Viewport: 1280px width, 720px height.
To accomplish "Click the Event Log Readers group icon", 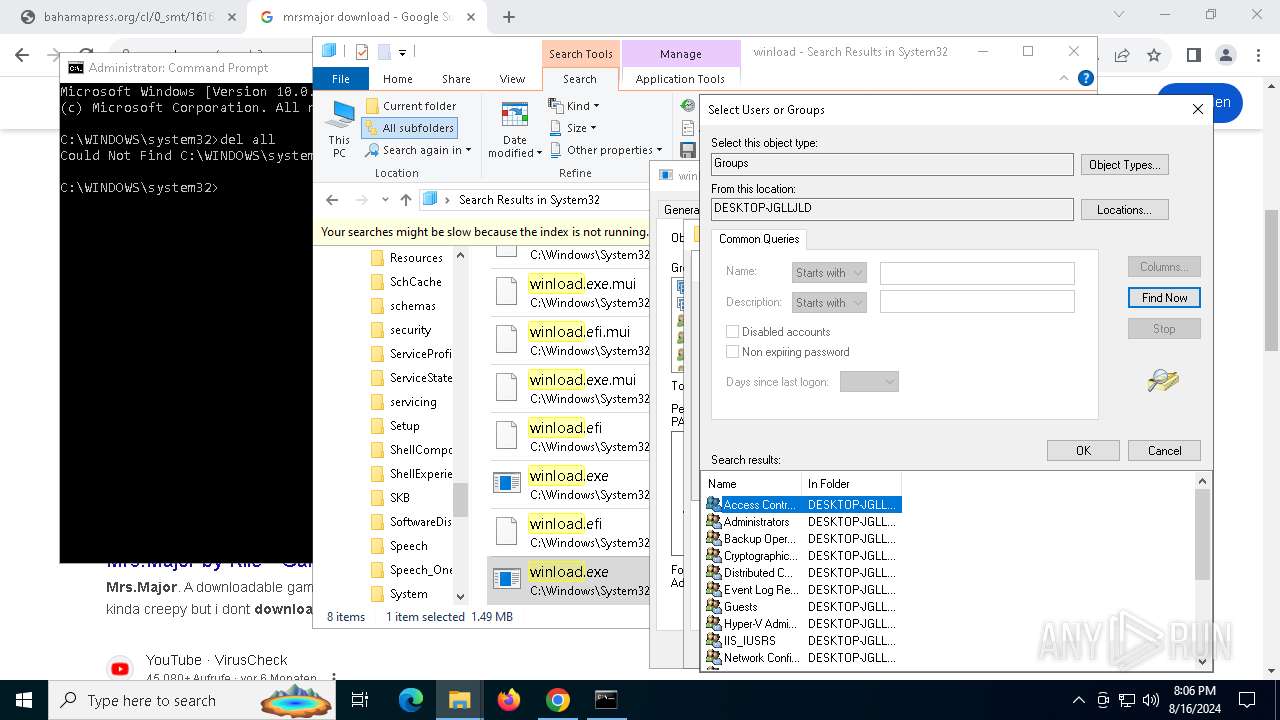I will click(x=713, y=590).
